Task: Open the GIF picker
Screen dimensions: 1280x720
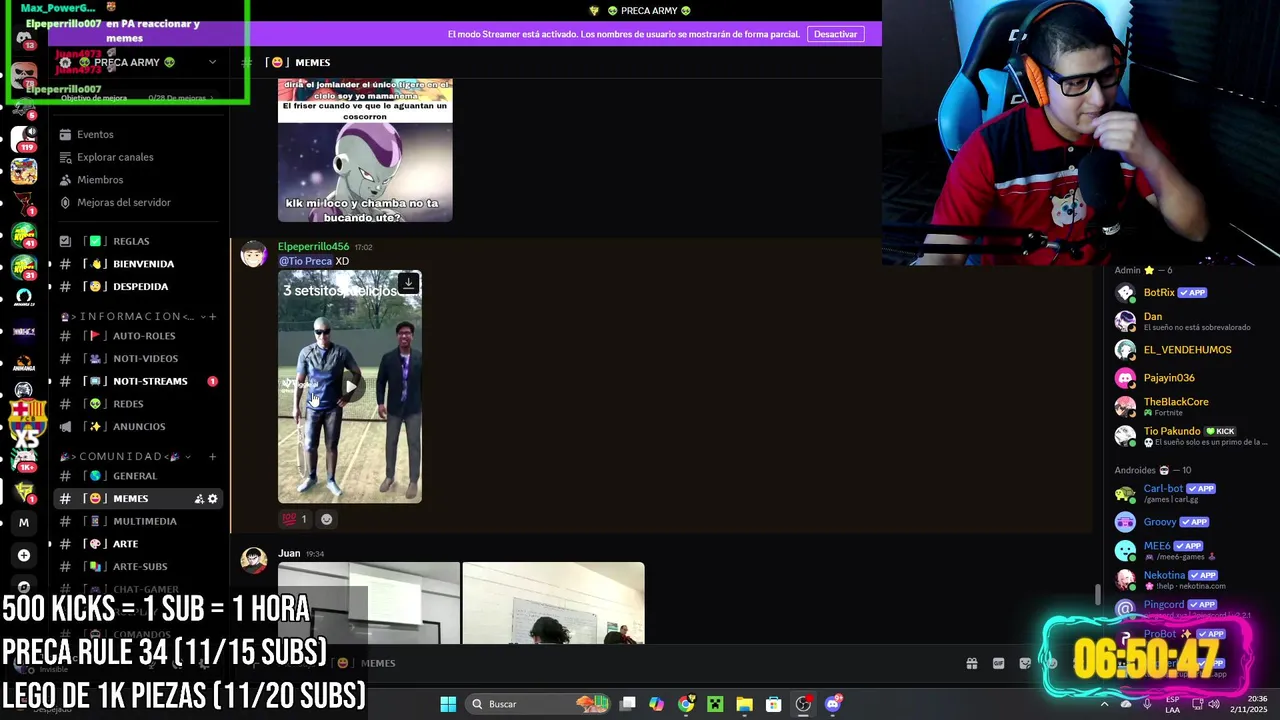Action: pos(998,663)
